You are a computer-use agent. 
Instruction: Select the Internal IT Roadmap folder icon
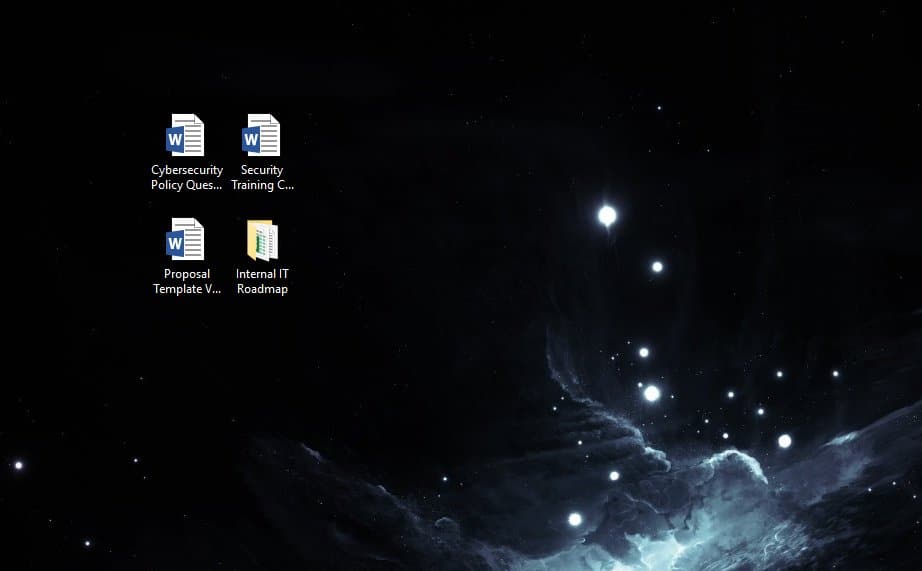pyautogui.click(x=262, y=240)
